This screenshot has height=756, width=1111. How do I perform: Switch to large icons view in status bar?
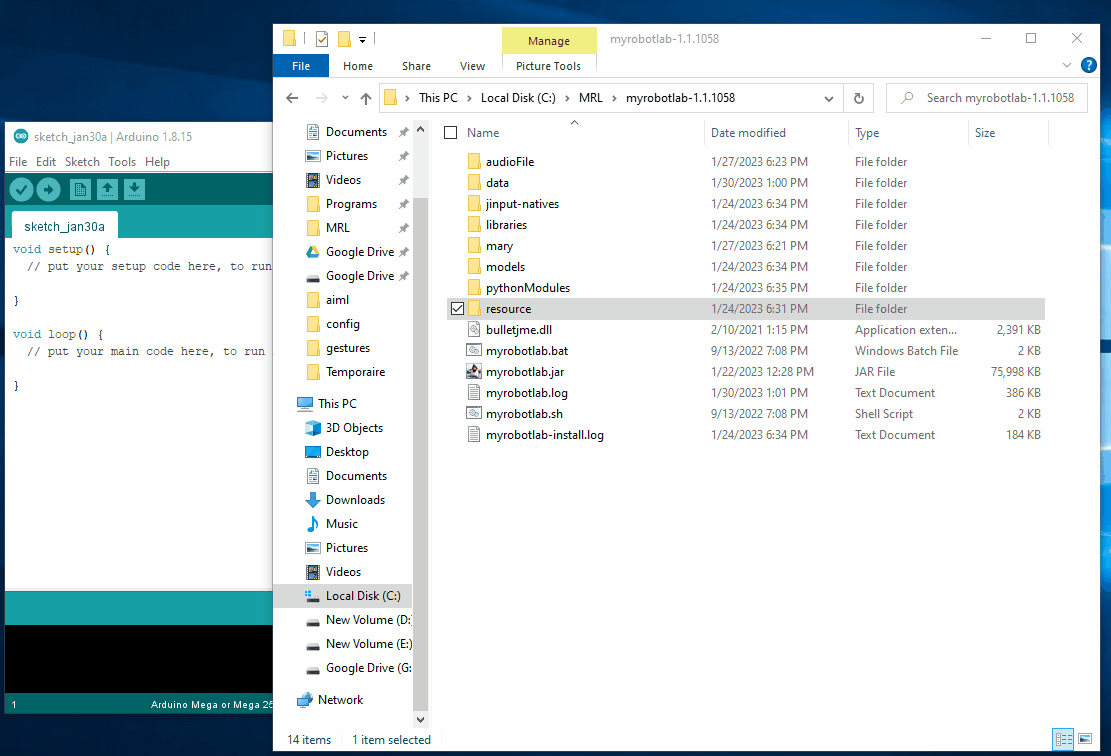click(x=1085, y=740)
